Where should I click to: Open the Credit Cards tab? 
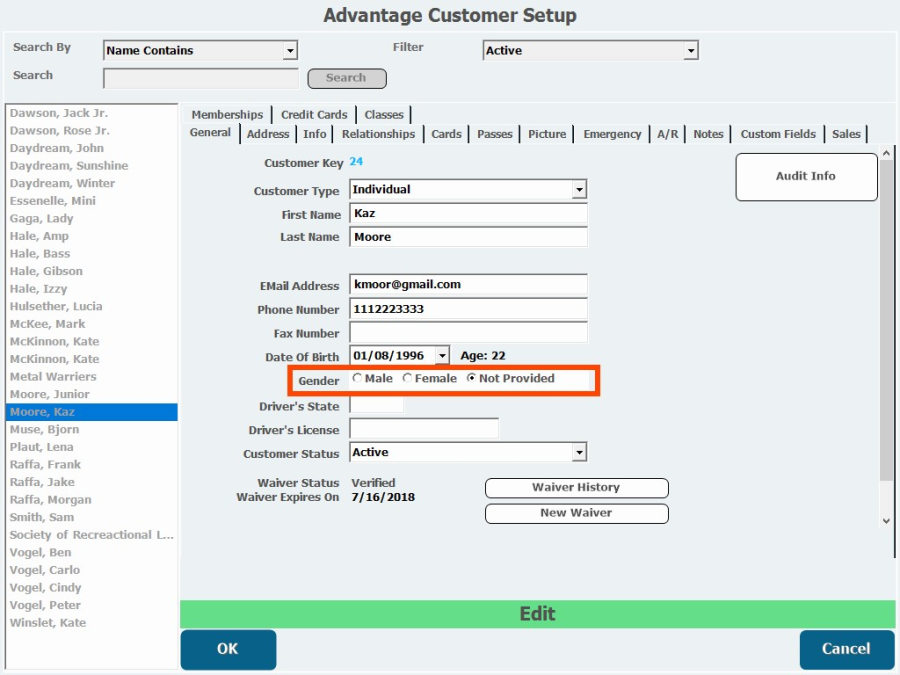click(314, 115)
